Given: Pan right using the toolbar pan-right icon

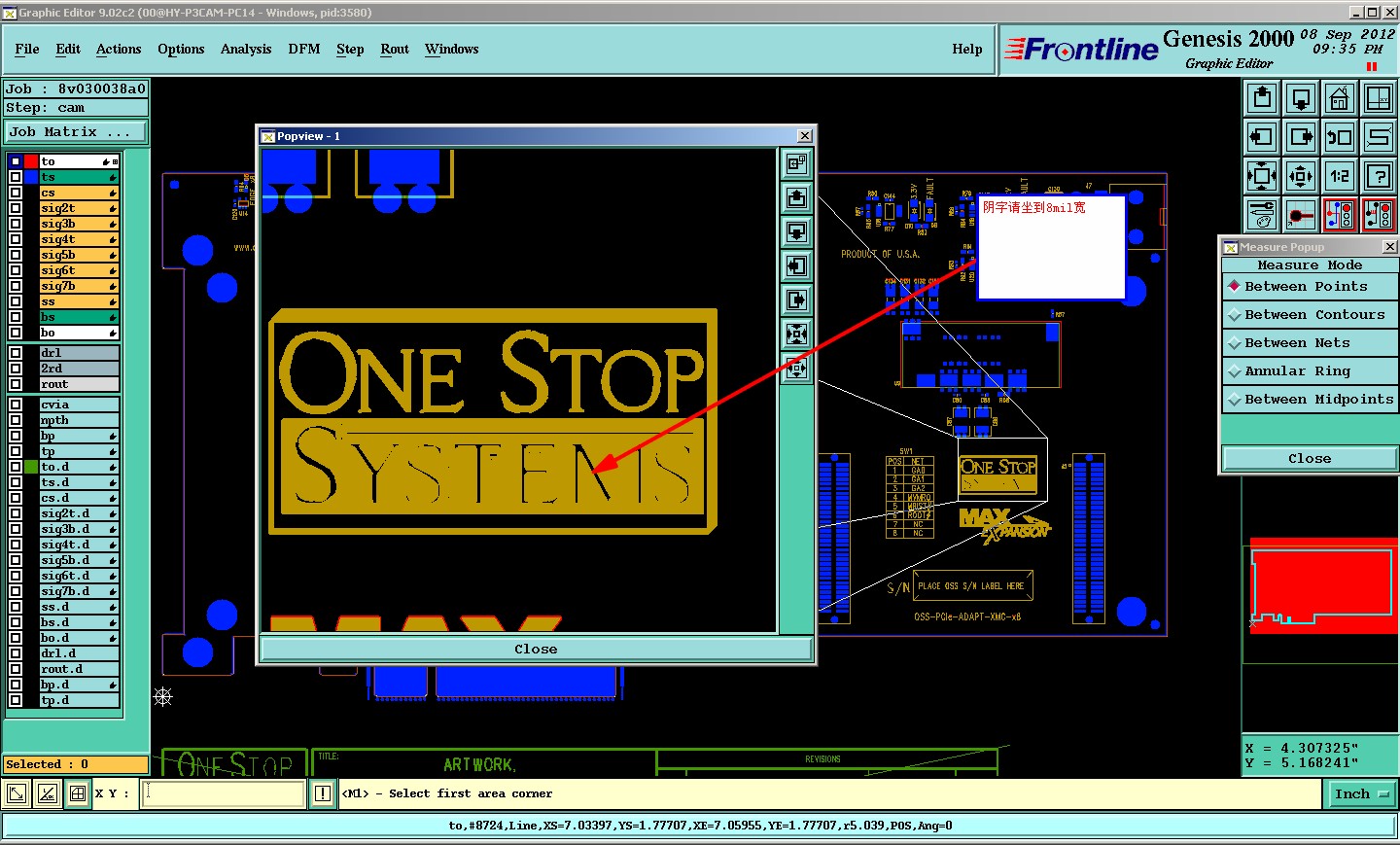Looking at the screenshot, I should [x=1301, y=137].
